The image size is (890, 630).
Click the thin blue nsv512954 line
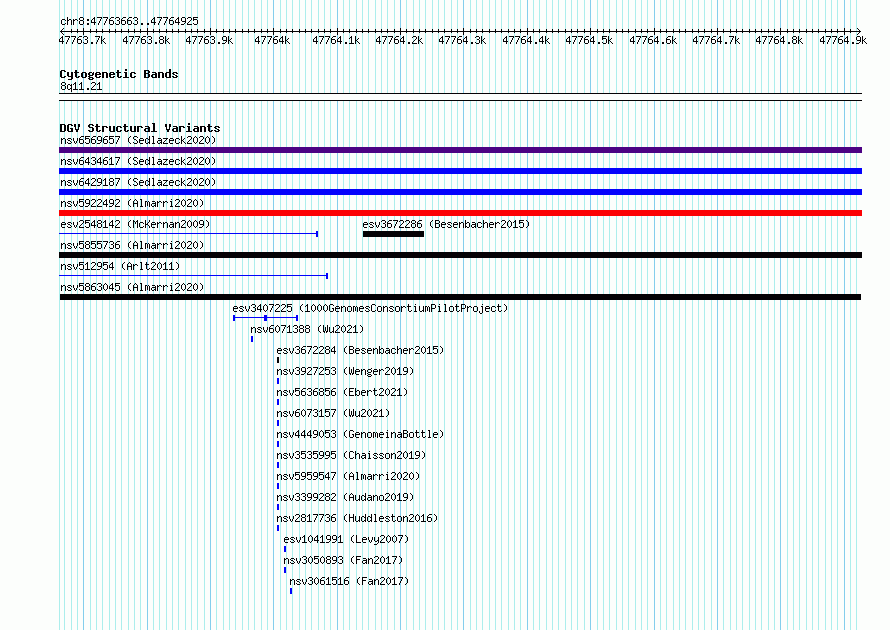[x=194, y=276]
